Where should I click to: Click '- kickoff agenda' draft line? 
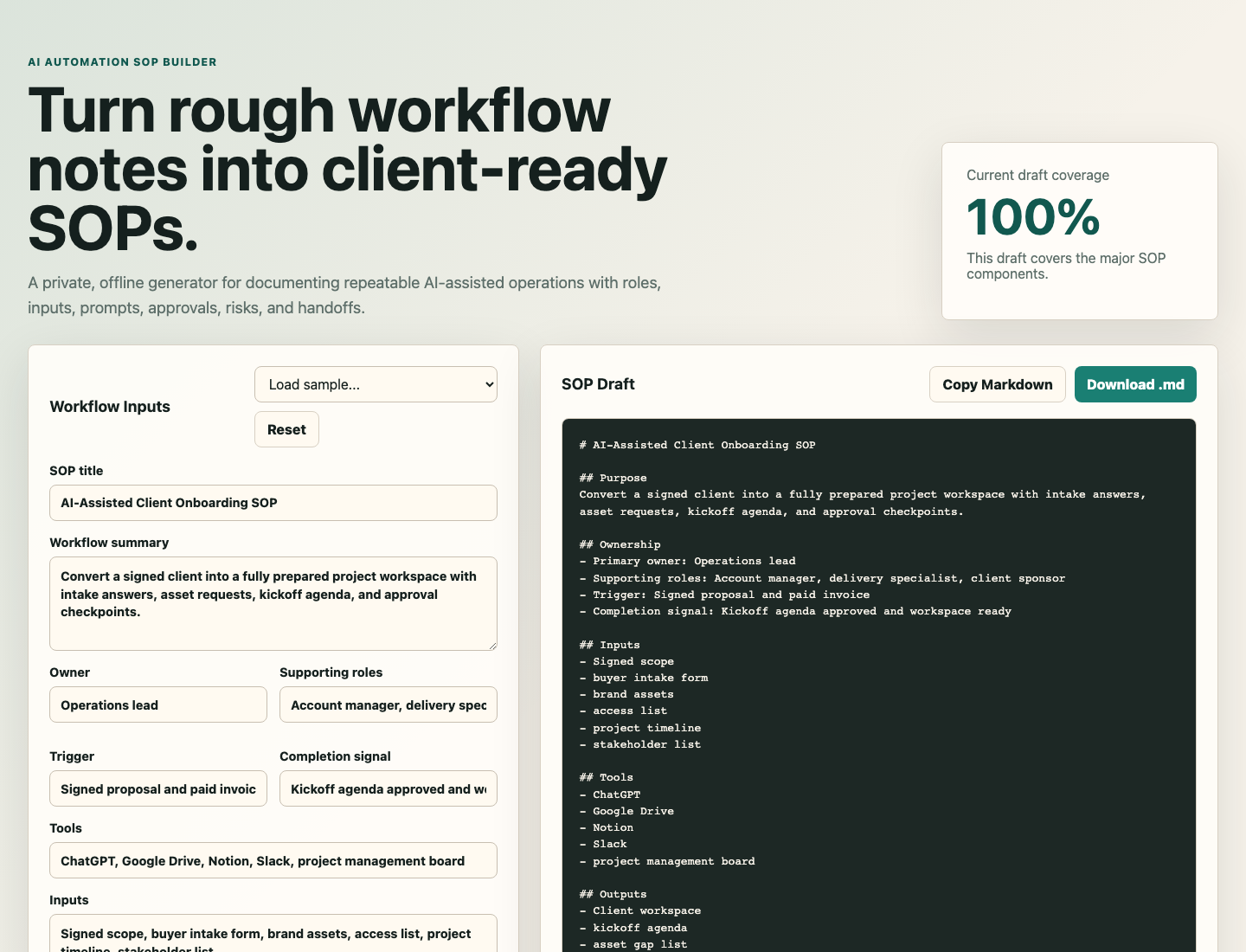coord(633,928)
